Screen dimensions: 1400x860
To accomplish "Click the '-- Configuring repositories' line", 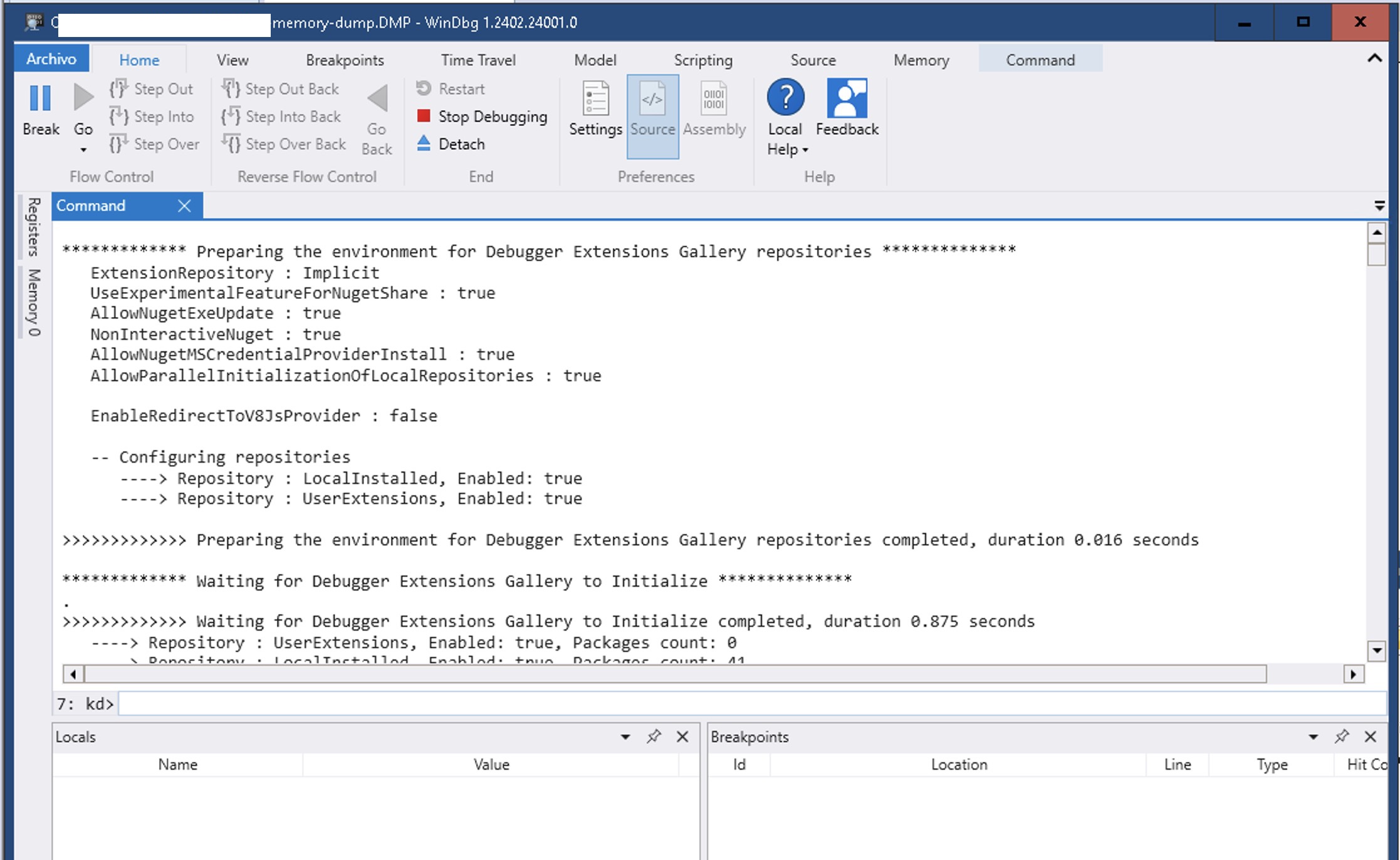I will pos(221,457).
